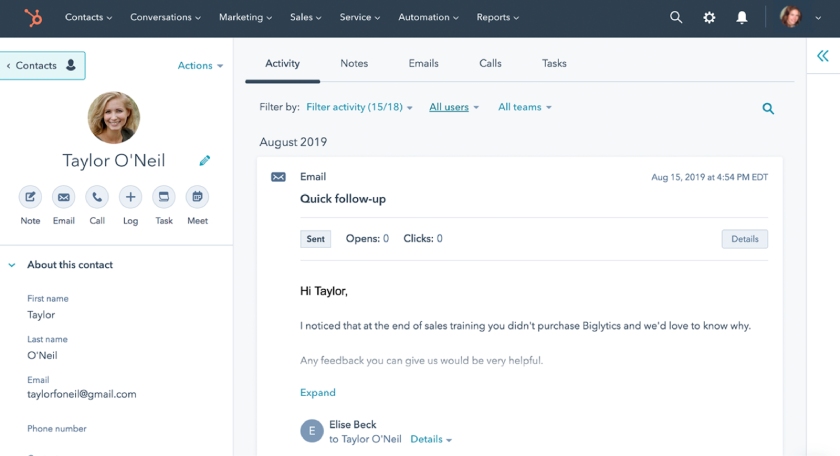Open the Service menu
Viewport: 840px width, 456px height.
click(x=359, y=17)
